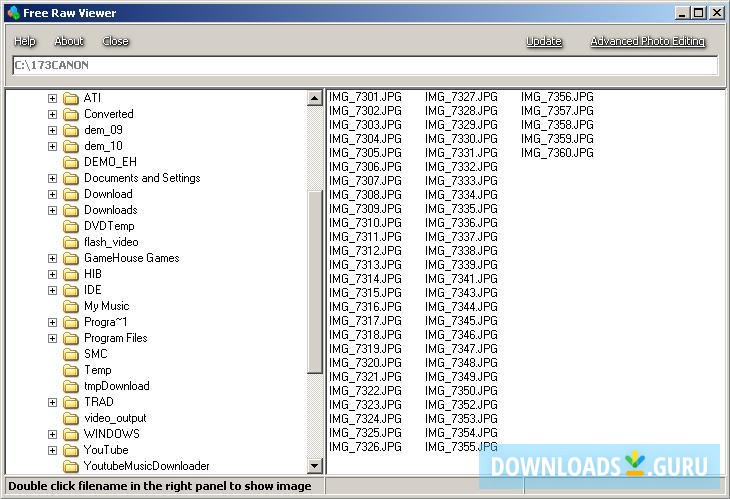The image size is (730, 499).
Task: Select file IMG_7326.JPG
Action: 365,446
